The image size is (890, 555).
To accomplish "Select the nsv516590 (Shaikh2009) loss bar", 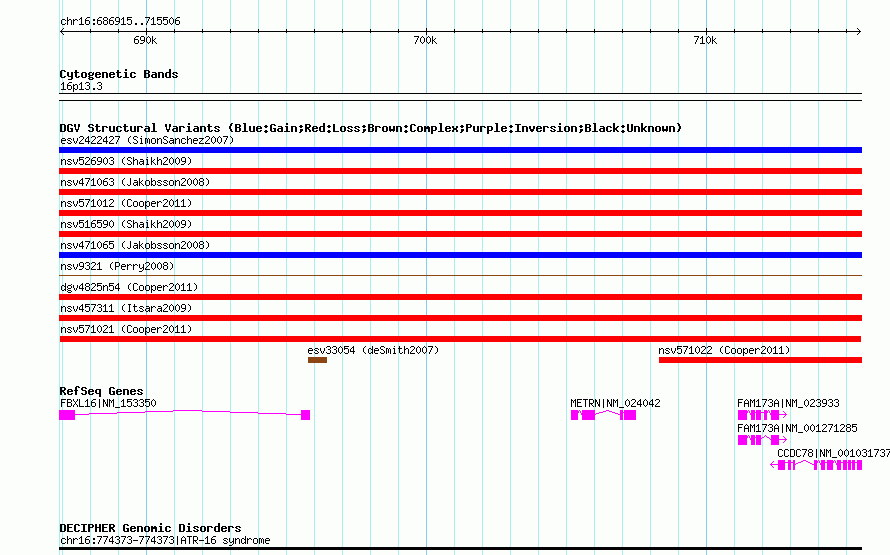I will click(x=460, y=234).
